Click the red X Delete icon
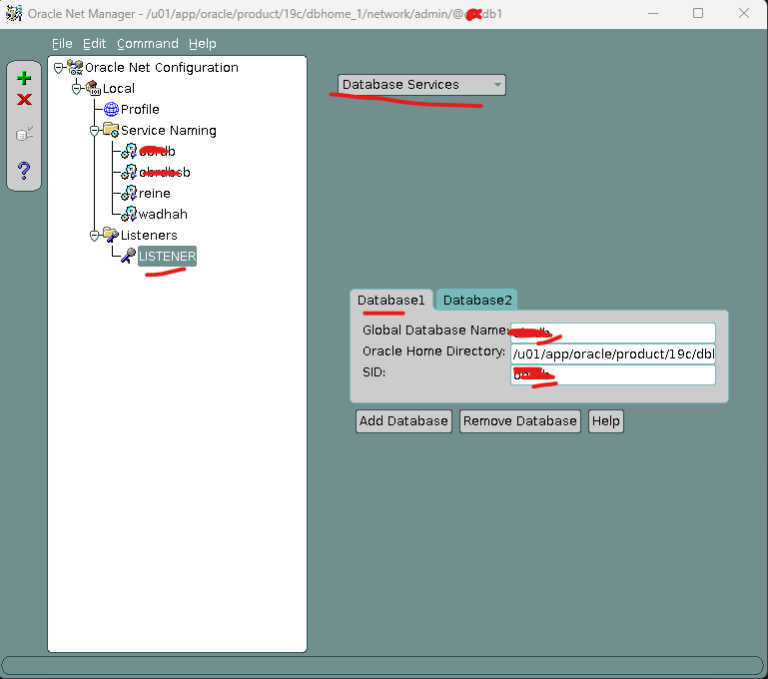 [24, 99]
